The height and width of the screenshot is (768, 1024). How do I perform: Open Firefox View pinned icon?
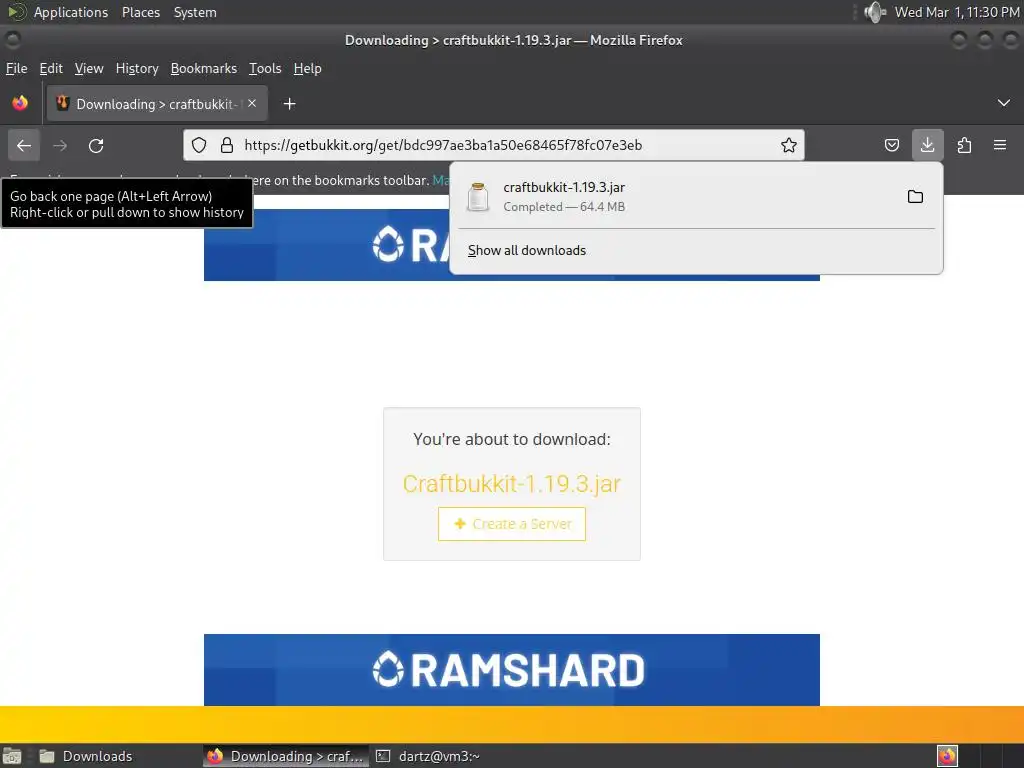click(x=20, y=103)
